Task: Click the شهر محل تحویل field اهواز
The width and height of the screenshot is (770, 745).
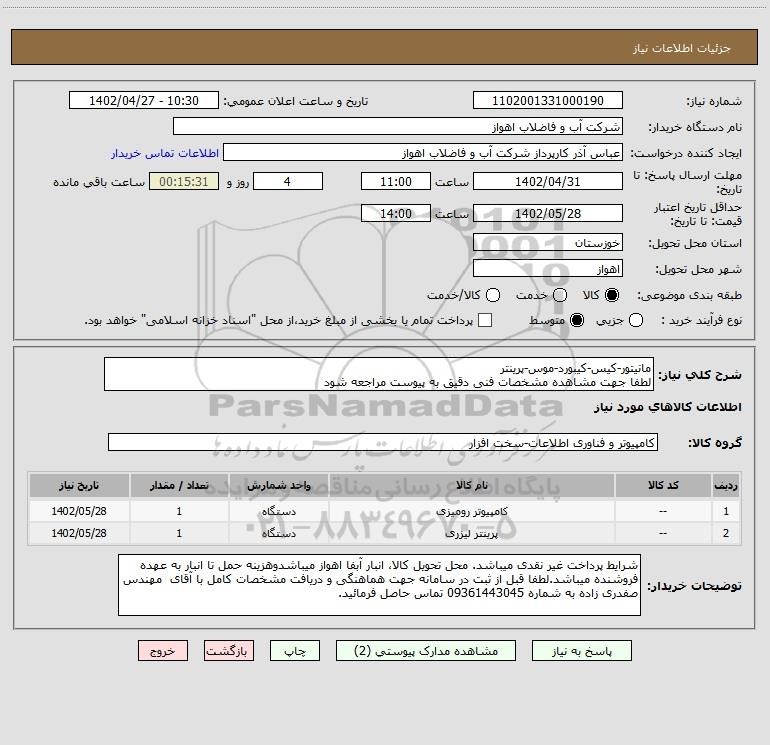Action: click(x=548, y=269)
